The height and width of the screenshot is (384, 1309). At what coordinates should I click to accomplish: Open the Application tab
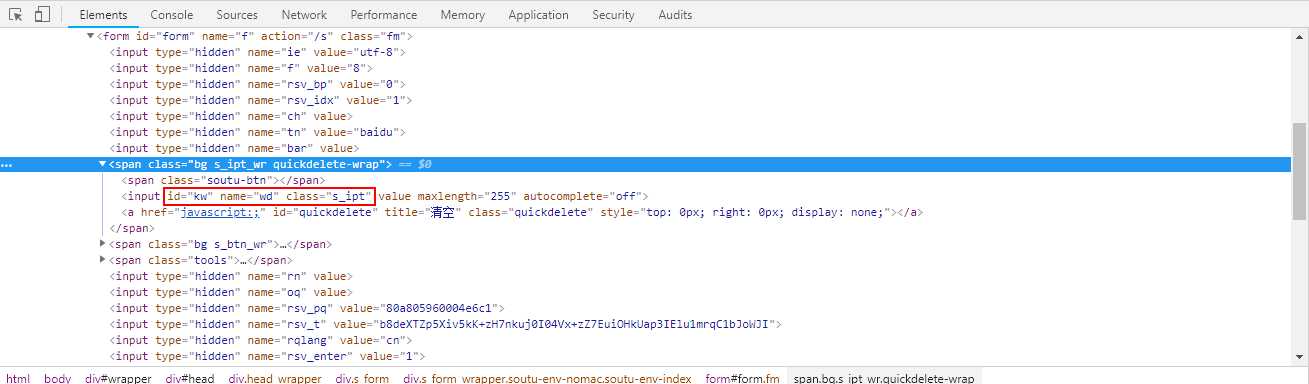click(539, 15)
